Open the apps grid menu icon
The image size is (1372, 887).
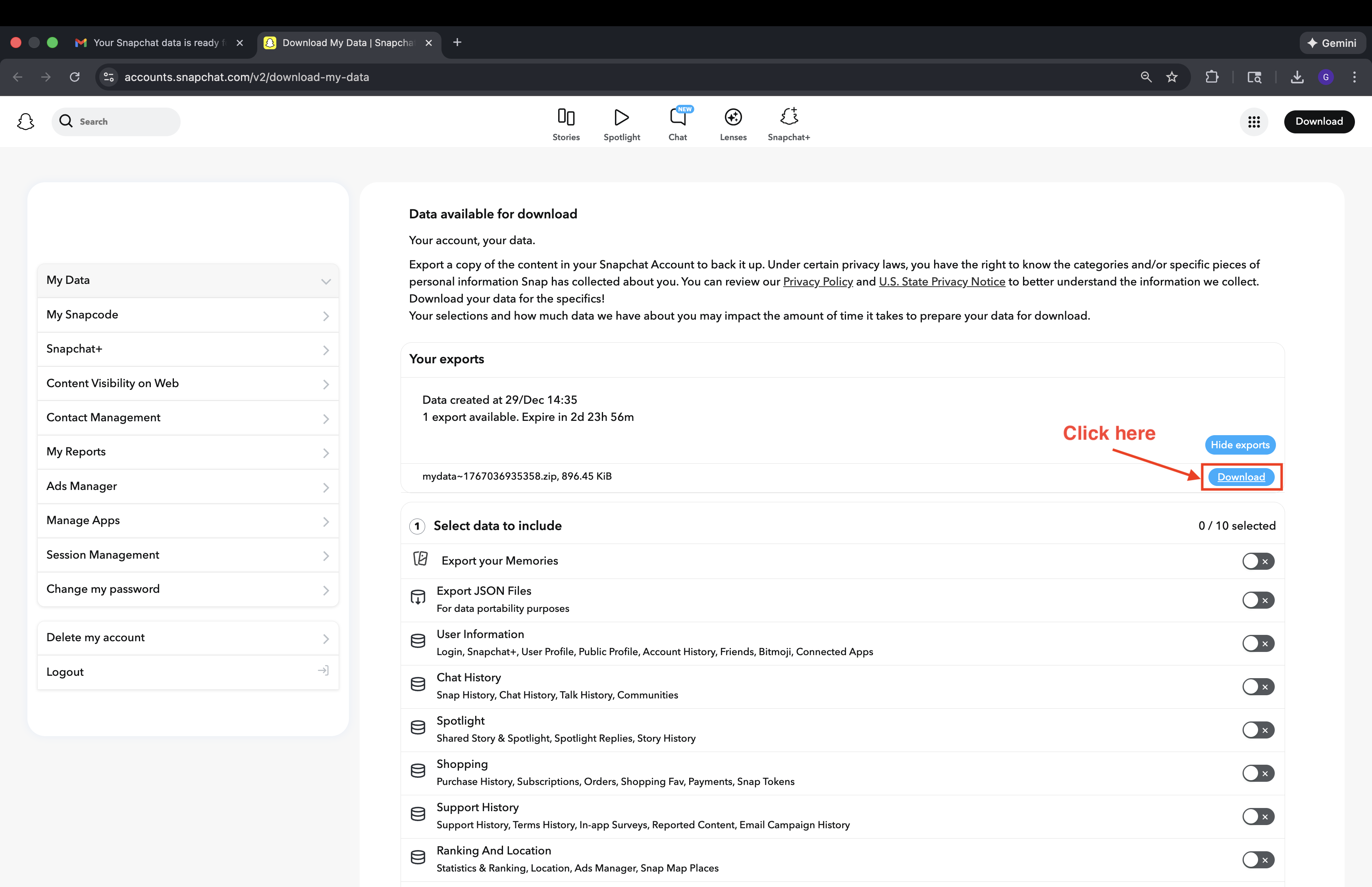[1253, 121]
